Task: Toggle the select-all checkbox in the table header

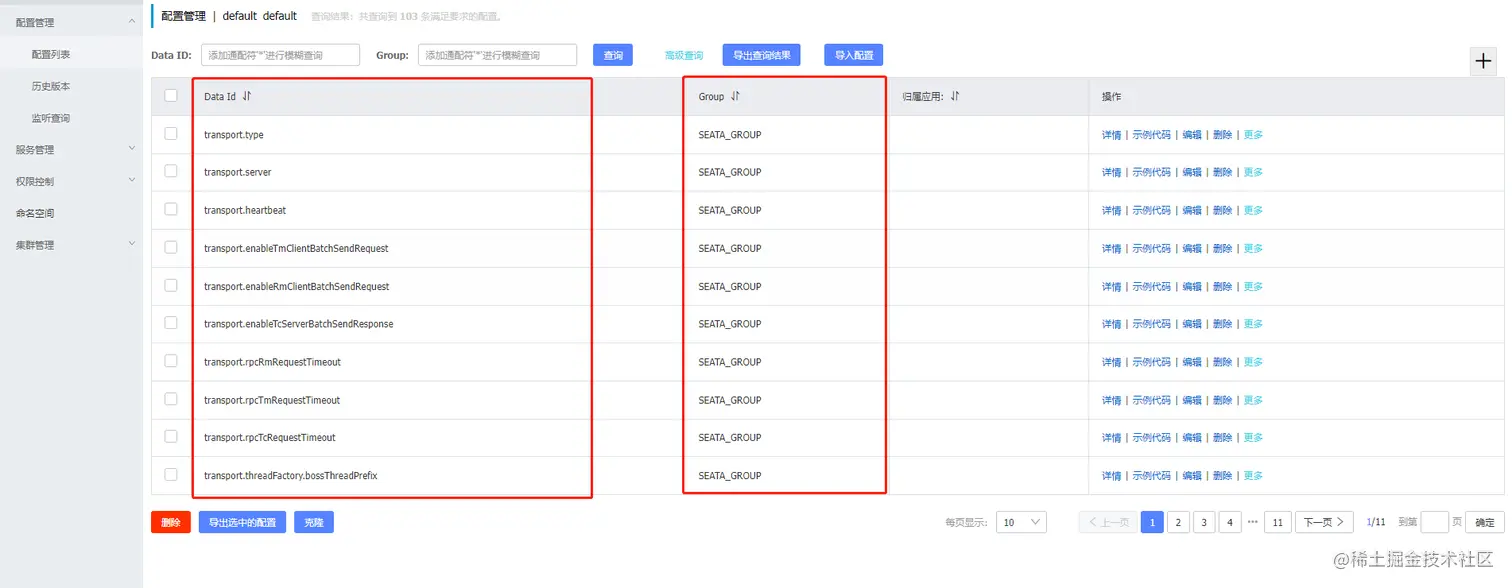Action: pos(171,95)
